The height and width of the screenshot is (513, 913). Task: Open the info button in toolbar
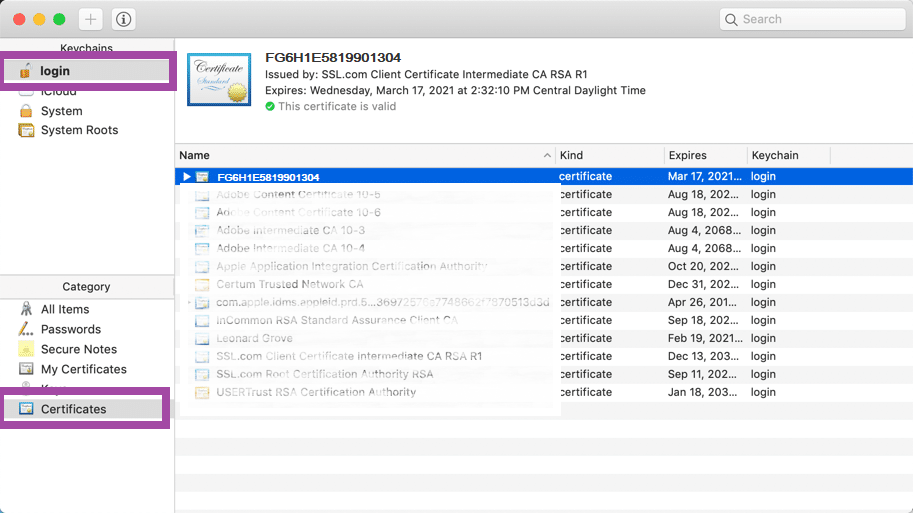click(x=123, y=19)
